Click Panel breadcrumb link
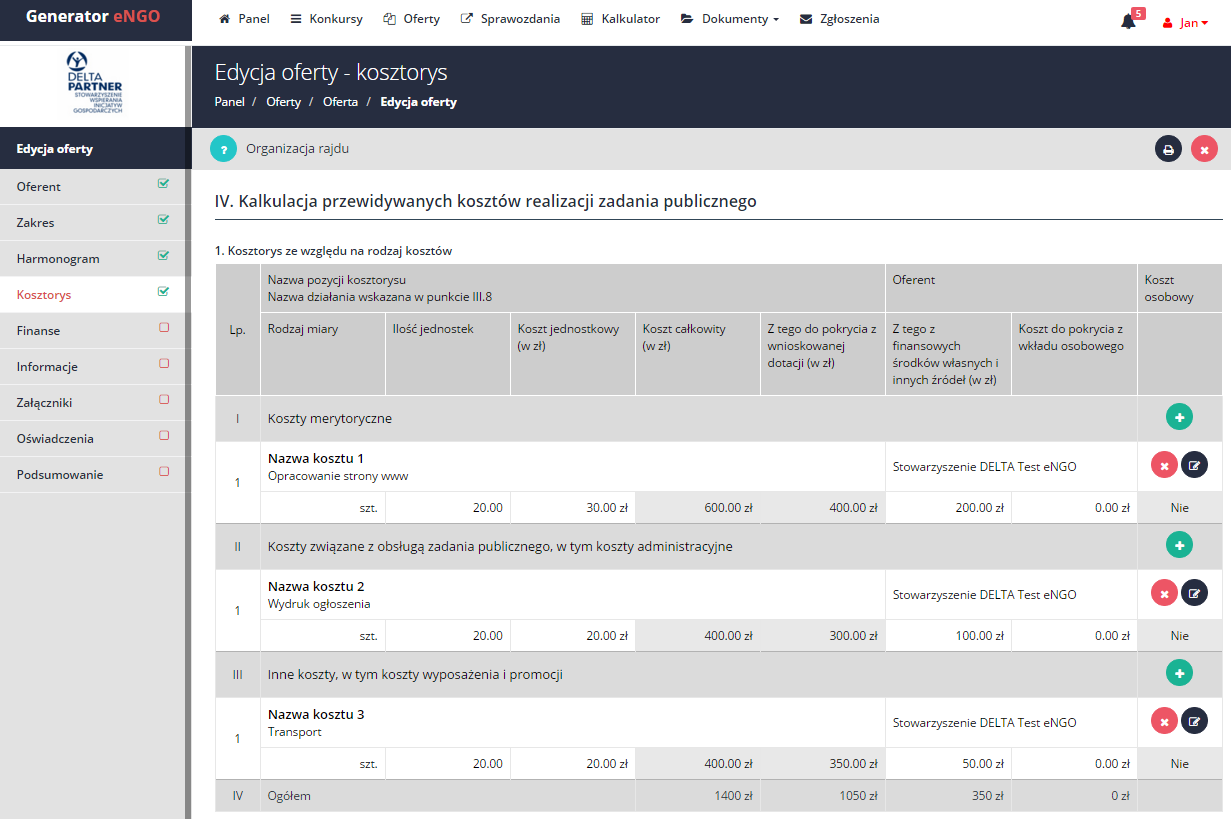 click(x=230, y=102)
